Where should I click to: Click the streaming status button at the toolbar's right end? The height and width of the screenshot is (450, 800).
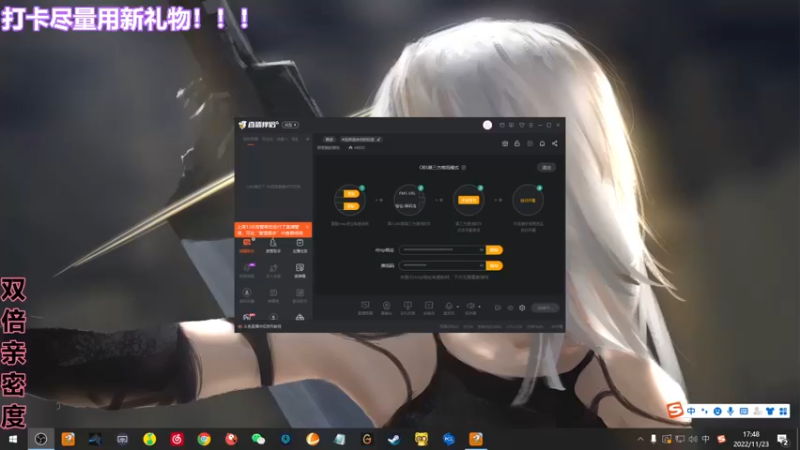(545, 308)
